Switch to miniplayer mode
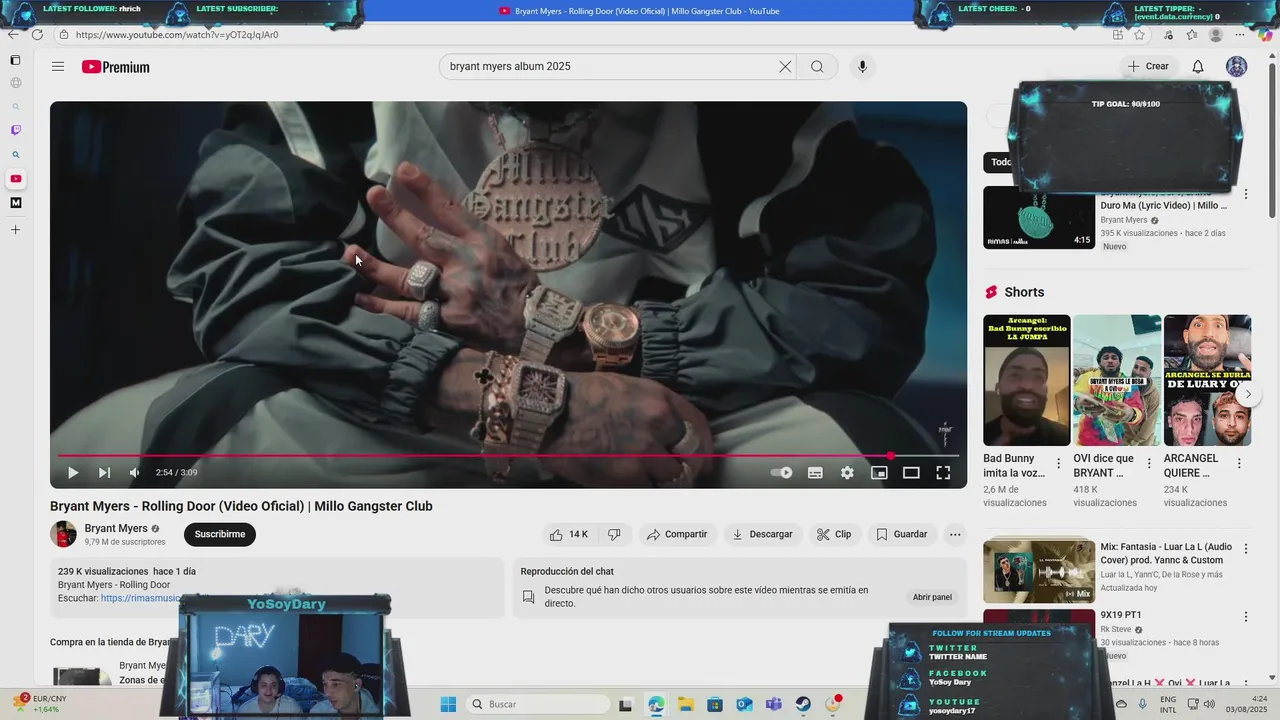This screenshot has height=720, width=1280. pyautogui.click(x=879, y=473)
